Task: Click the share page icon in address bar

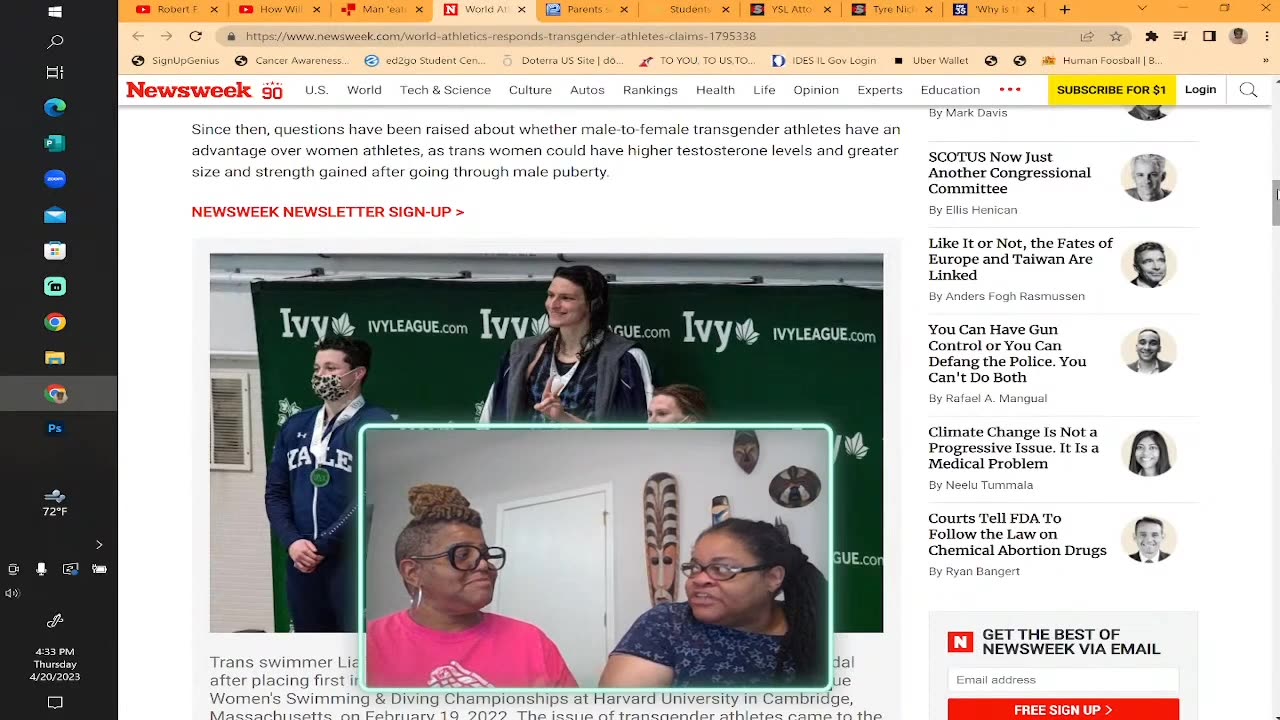Action: click(x=1087, y=36)
